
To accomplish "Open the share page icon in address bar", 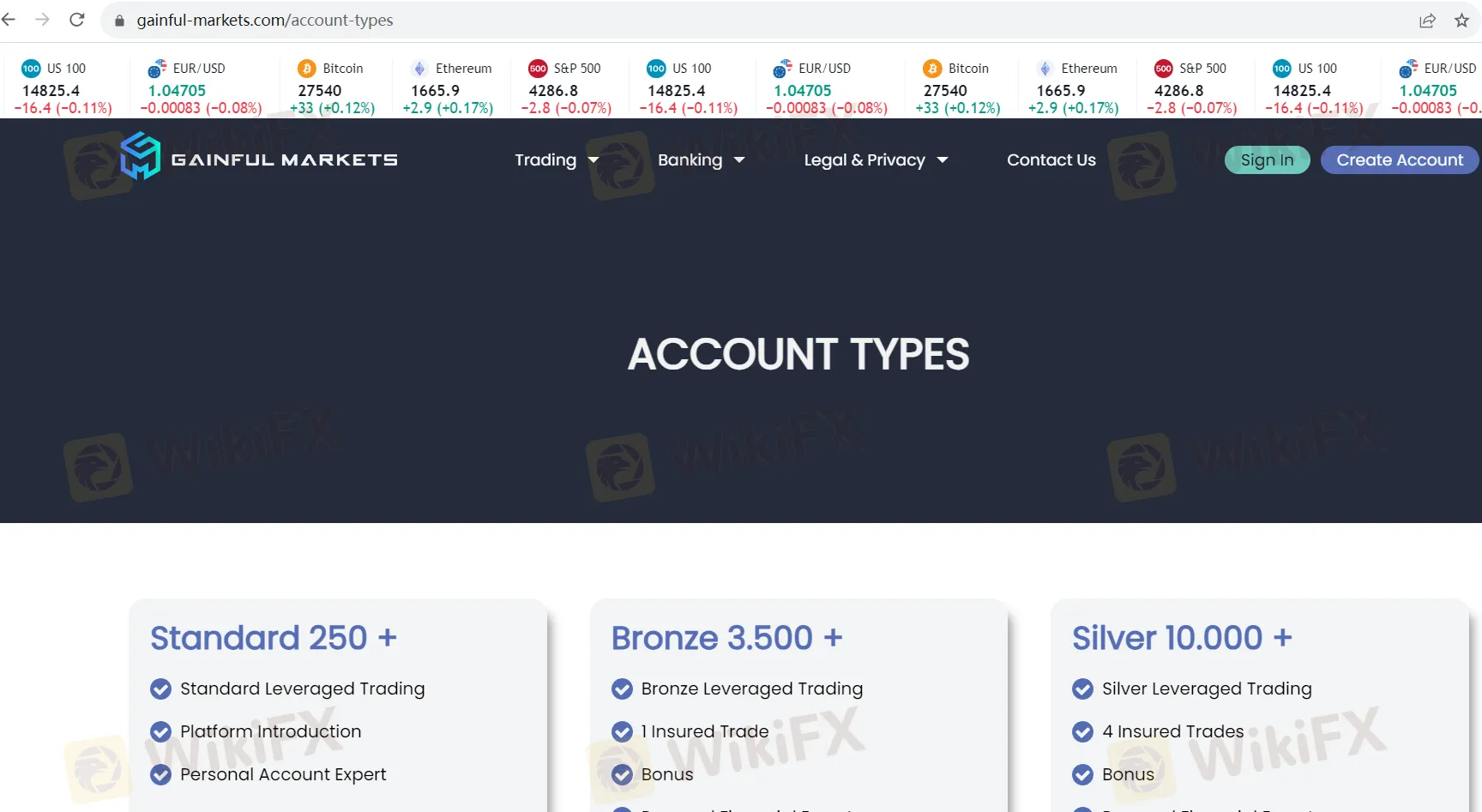I will click(x=1427, y=21).
